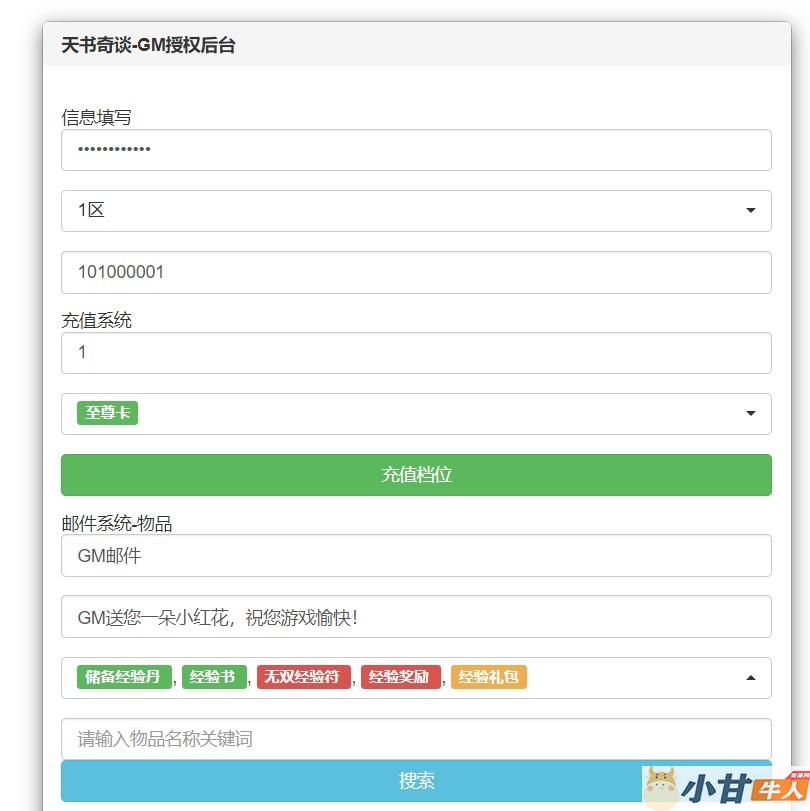Click the red 经验奖励 item tag
The width and height of the screenshot is (810, 811).
coord(400,677)
